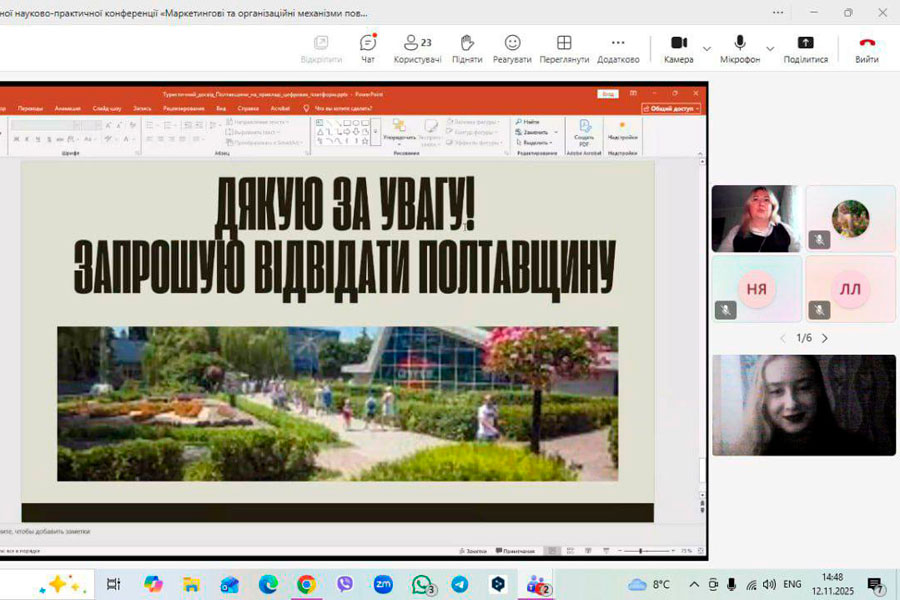
Task: Open the Додатково more options menu
Action: click(x=618, y=48)
